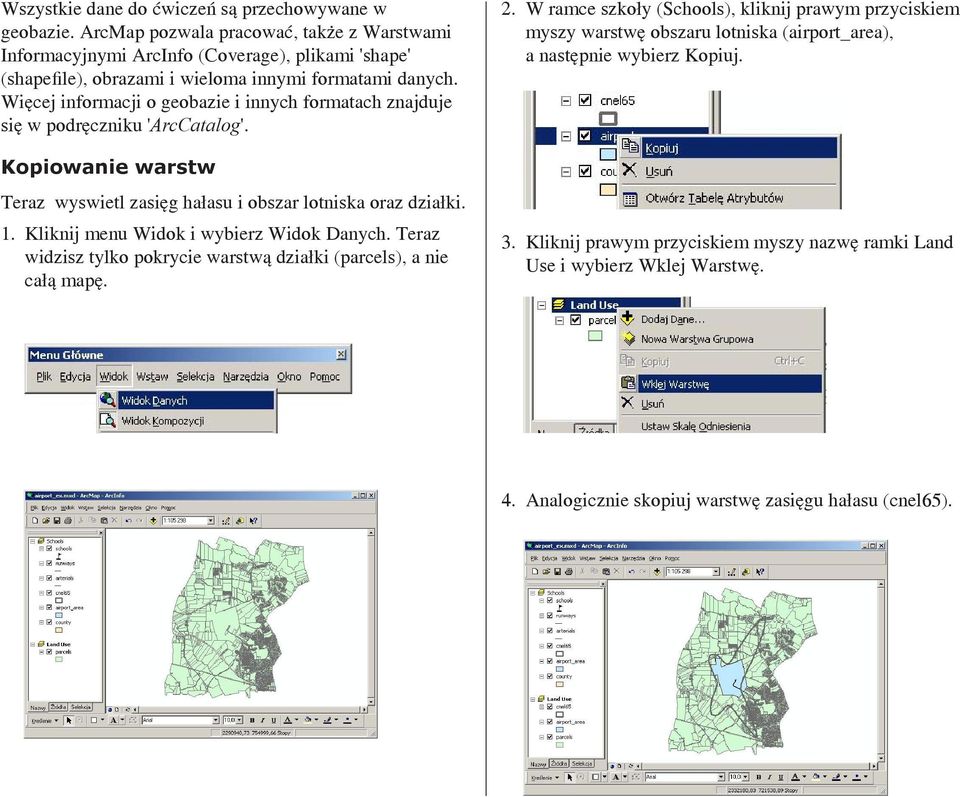Toggle parcels layer checkbox in right ArcMap window
The height and width of the screenshot is (797, 960).
coord(550,738)
